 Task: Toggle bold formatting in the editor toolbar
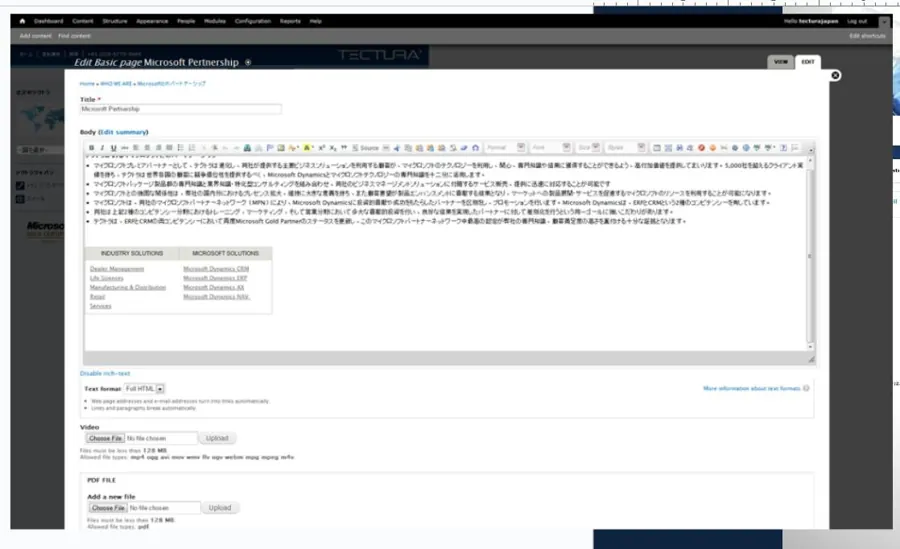[x=91, y=148]
